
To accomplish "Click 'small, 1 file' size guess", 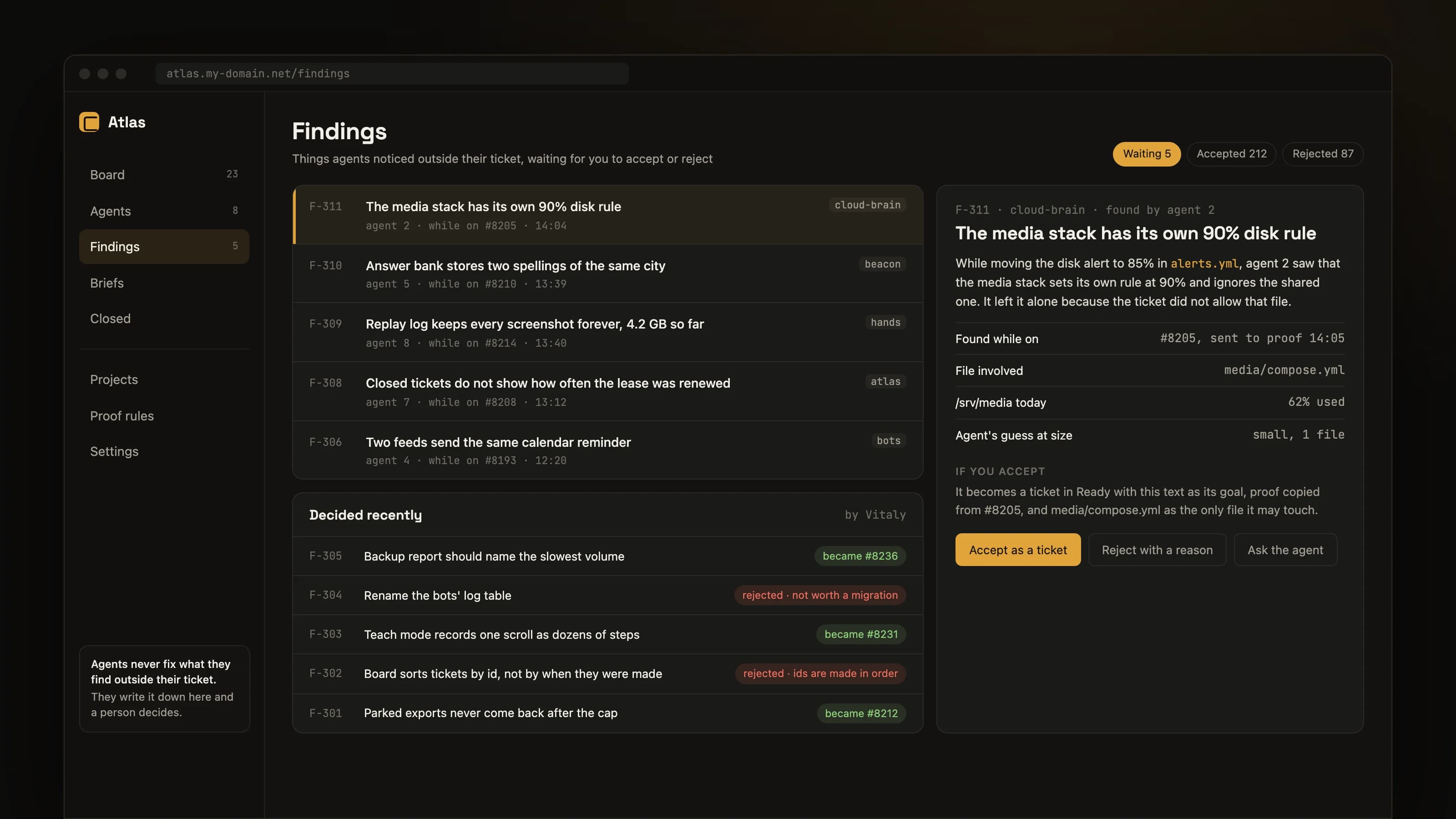I will click(1298, 435).
